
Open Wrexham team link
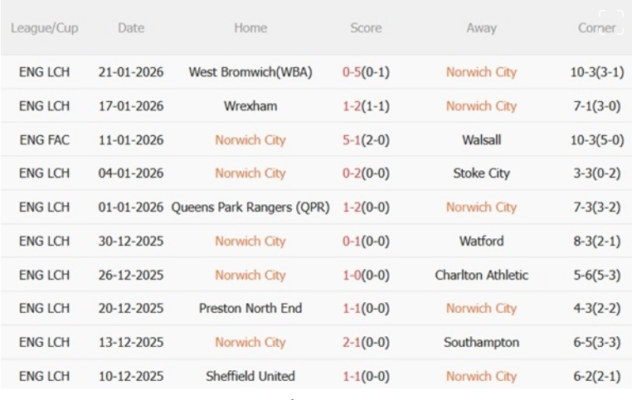[x=250, y=106]
